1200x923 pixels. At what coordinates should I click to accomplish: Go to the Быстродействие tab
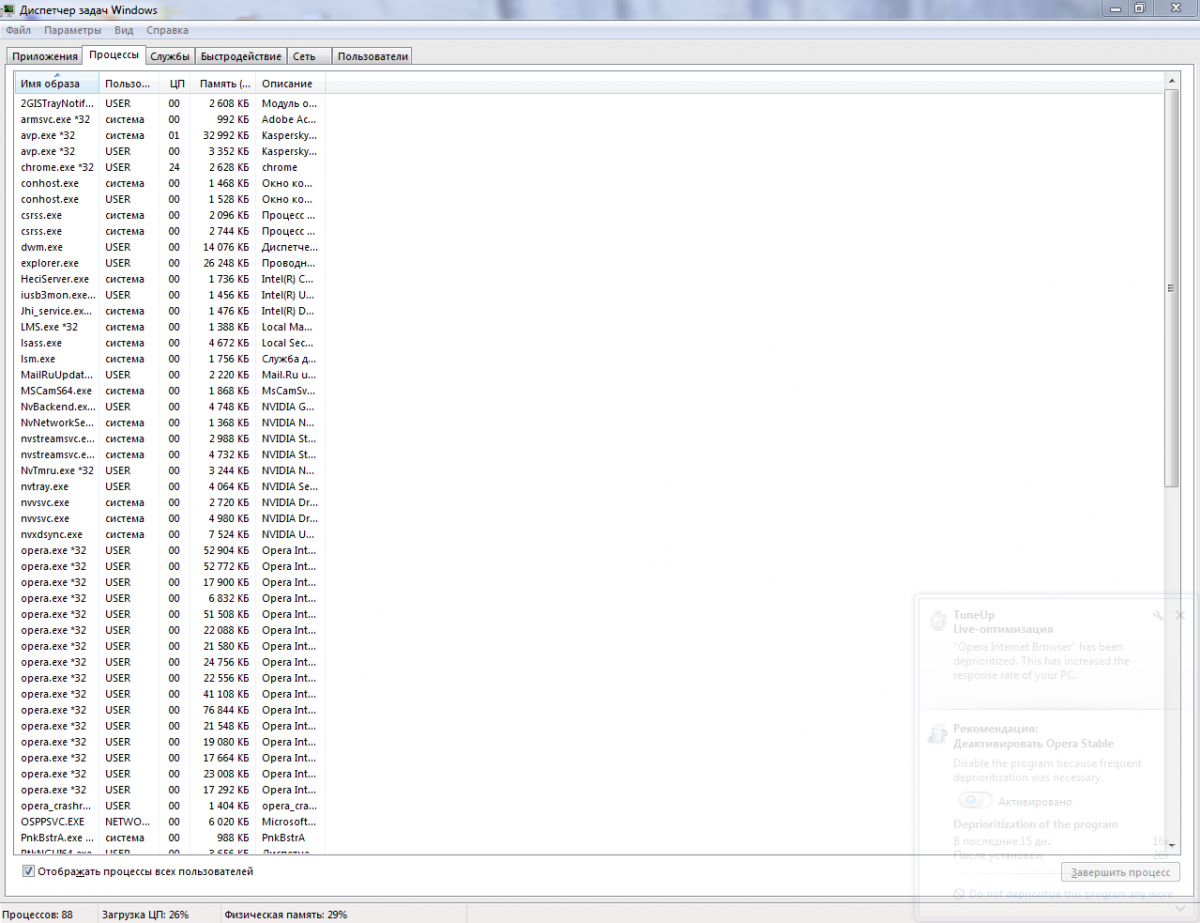(241, 57)
